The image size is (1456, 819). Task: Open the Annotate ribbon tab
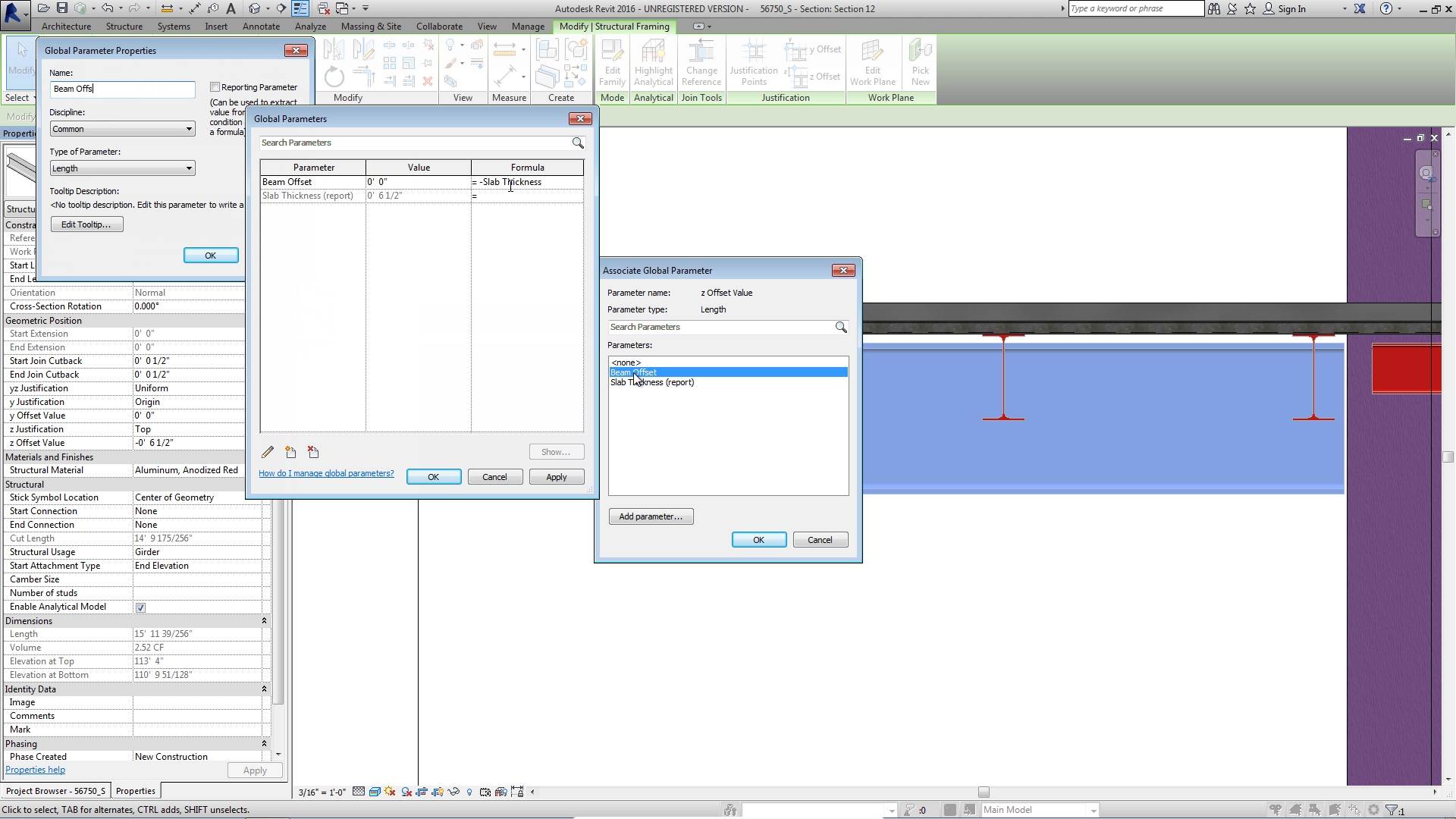point(261,27)
